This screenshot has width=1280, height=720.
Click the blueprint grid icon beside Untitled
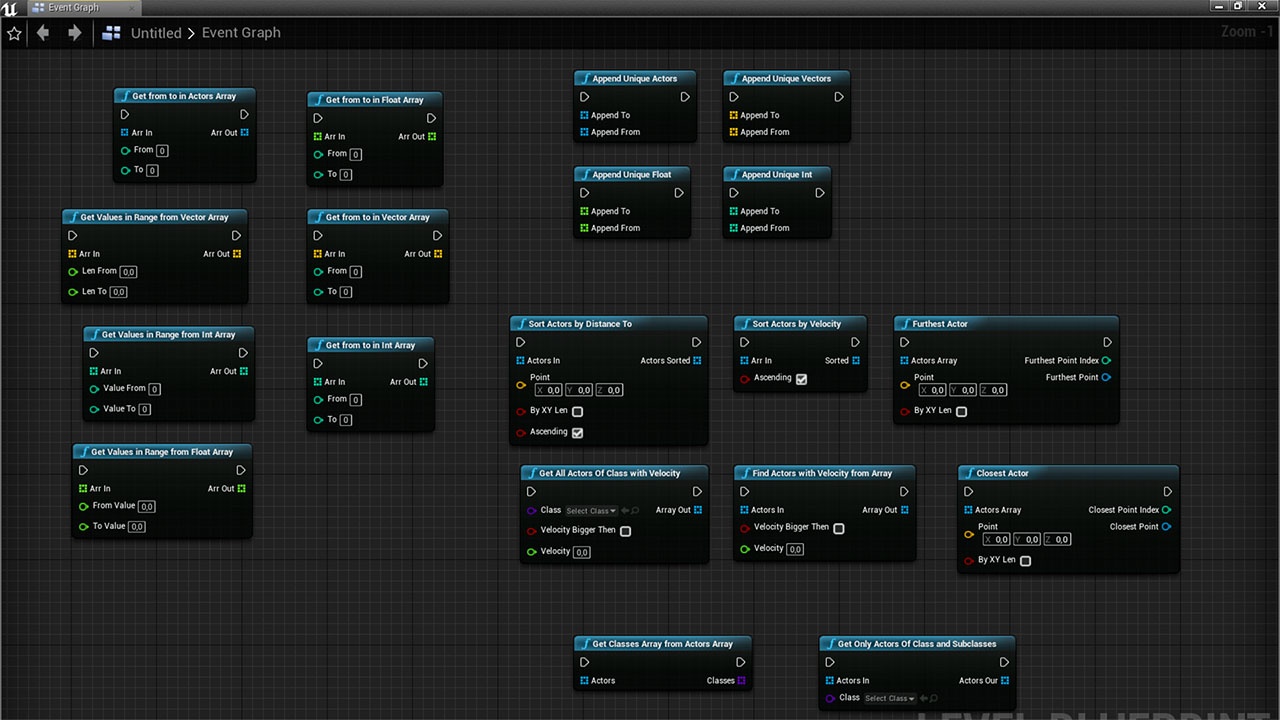[x=112, y=33]
